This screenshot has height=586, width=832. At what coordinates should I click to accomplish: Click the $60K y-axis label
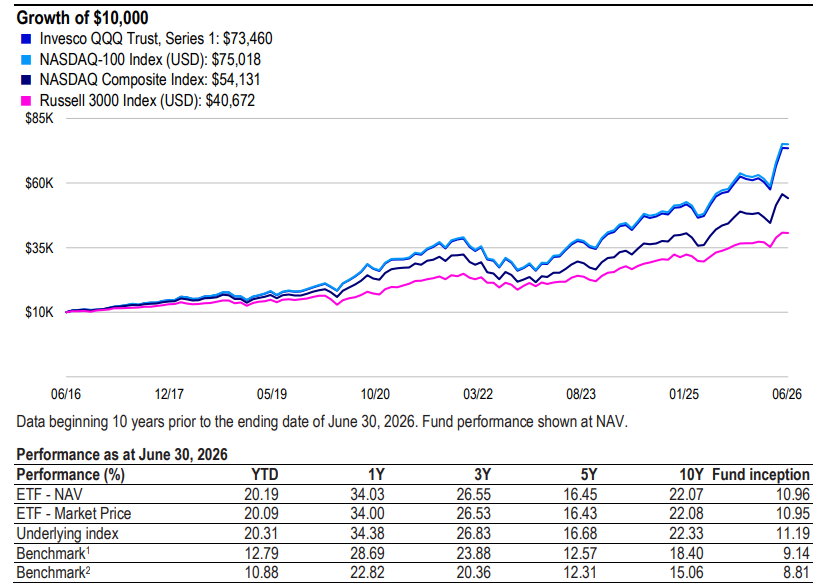pos(39,183)
